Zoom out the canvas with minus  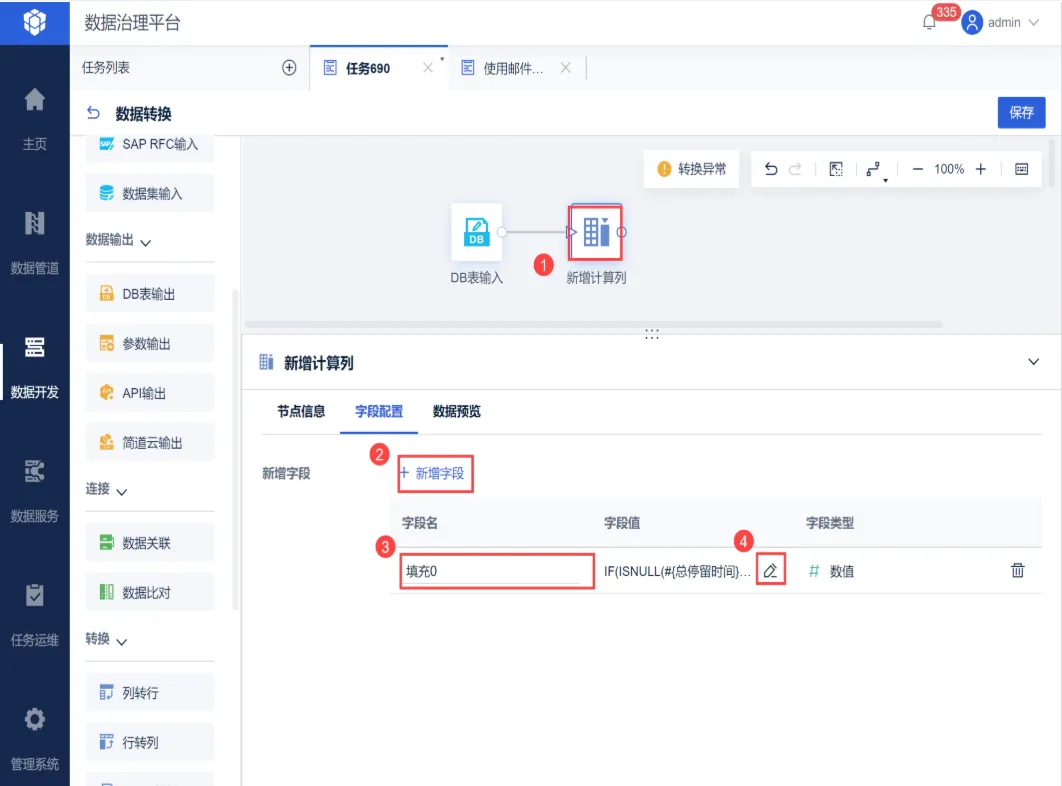(918, 169)
